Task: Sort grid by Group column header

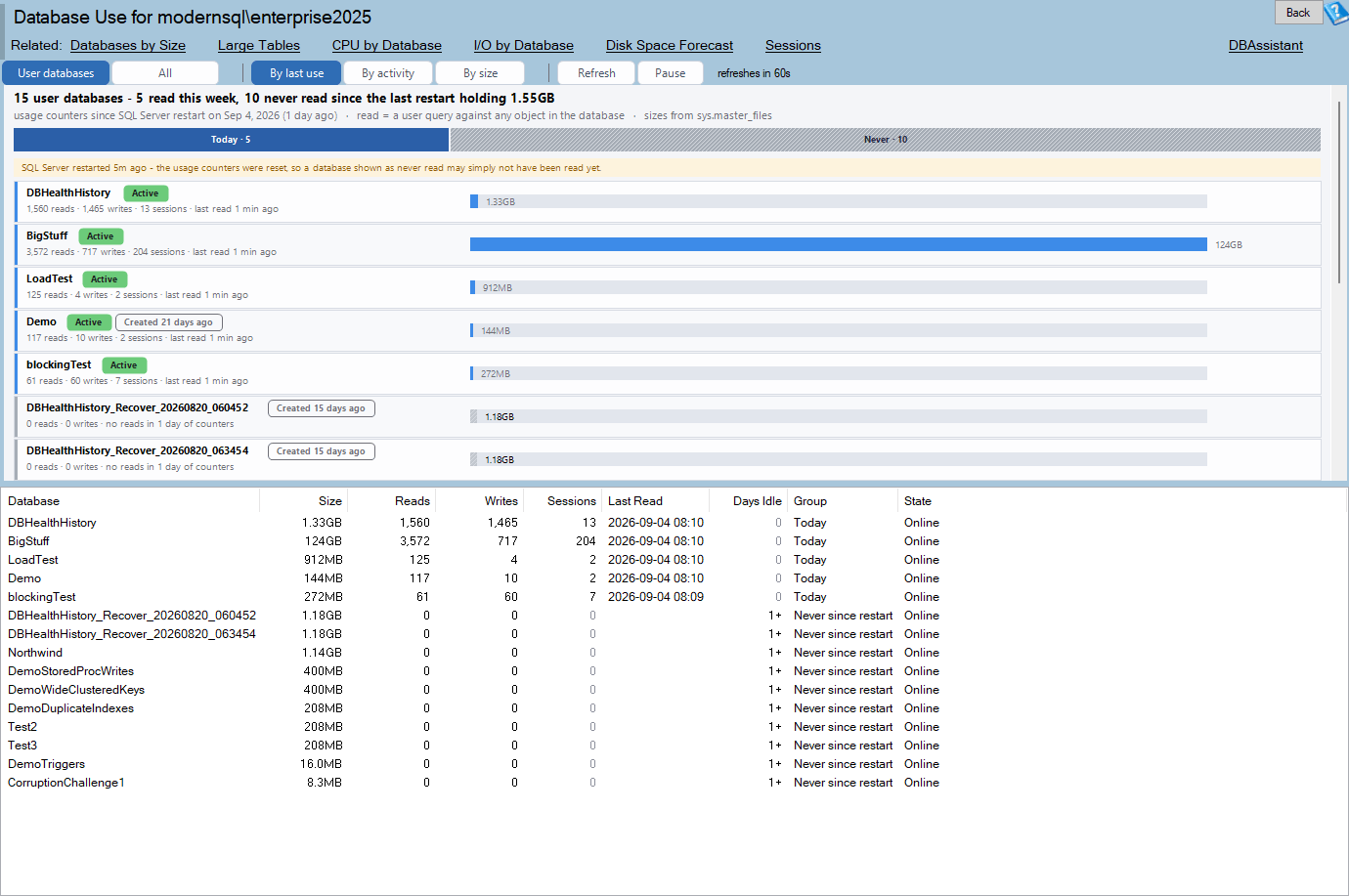Action: click(x=842, y=501)
